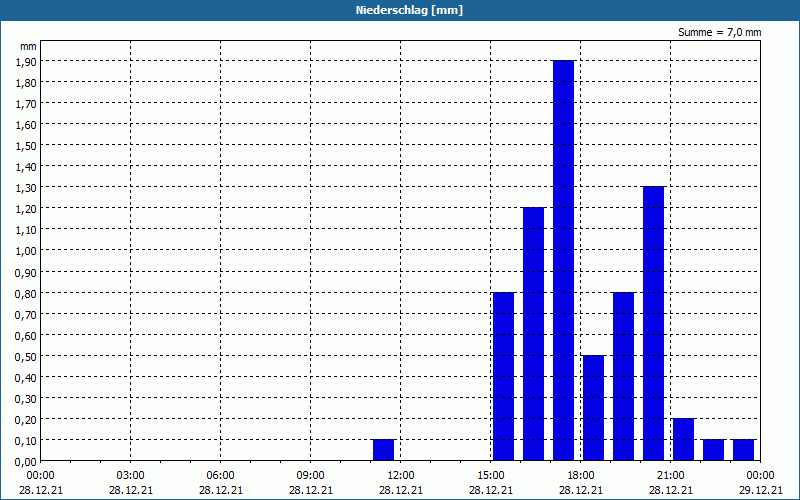Click the 21:00 x-axis label
This screenshot has height=500, width=800.
tap(670, 476)
